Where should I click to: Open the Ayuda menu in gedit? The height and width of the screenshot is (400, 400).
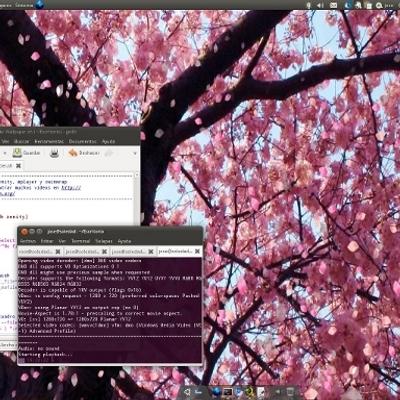pos(108,141)
